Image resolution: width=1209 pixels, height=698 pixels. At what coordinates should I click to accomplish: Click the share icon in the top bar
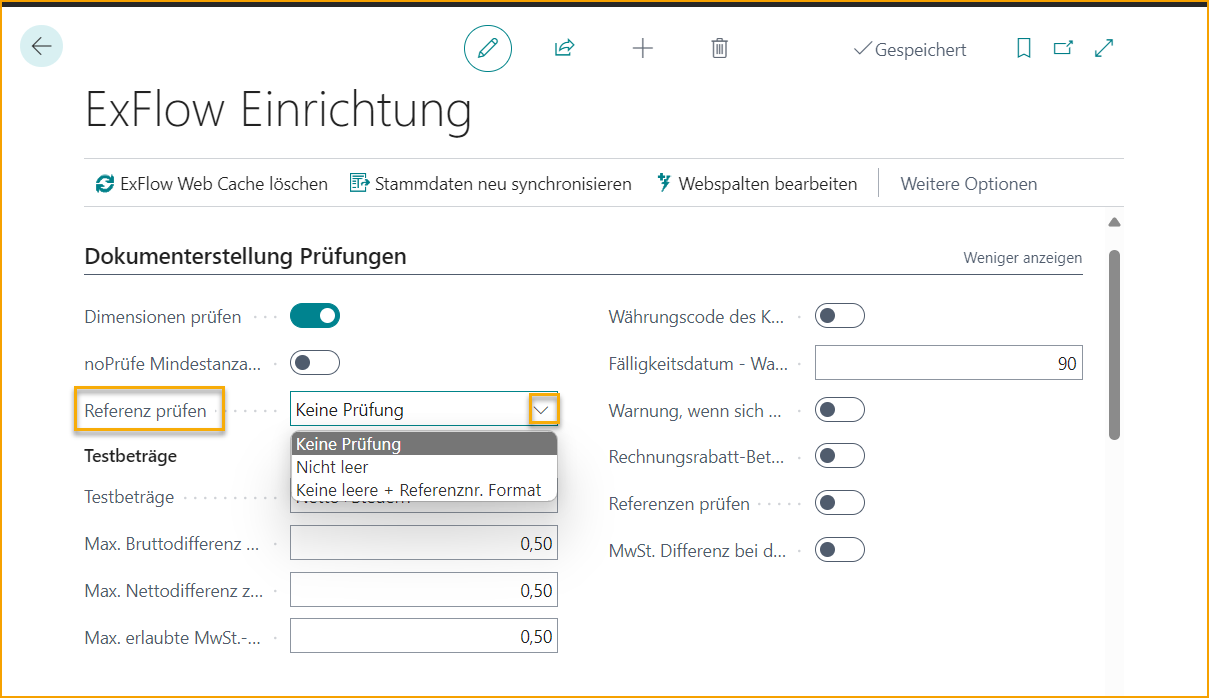point(564,47)
